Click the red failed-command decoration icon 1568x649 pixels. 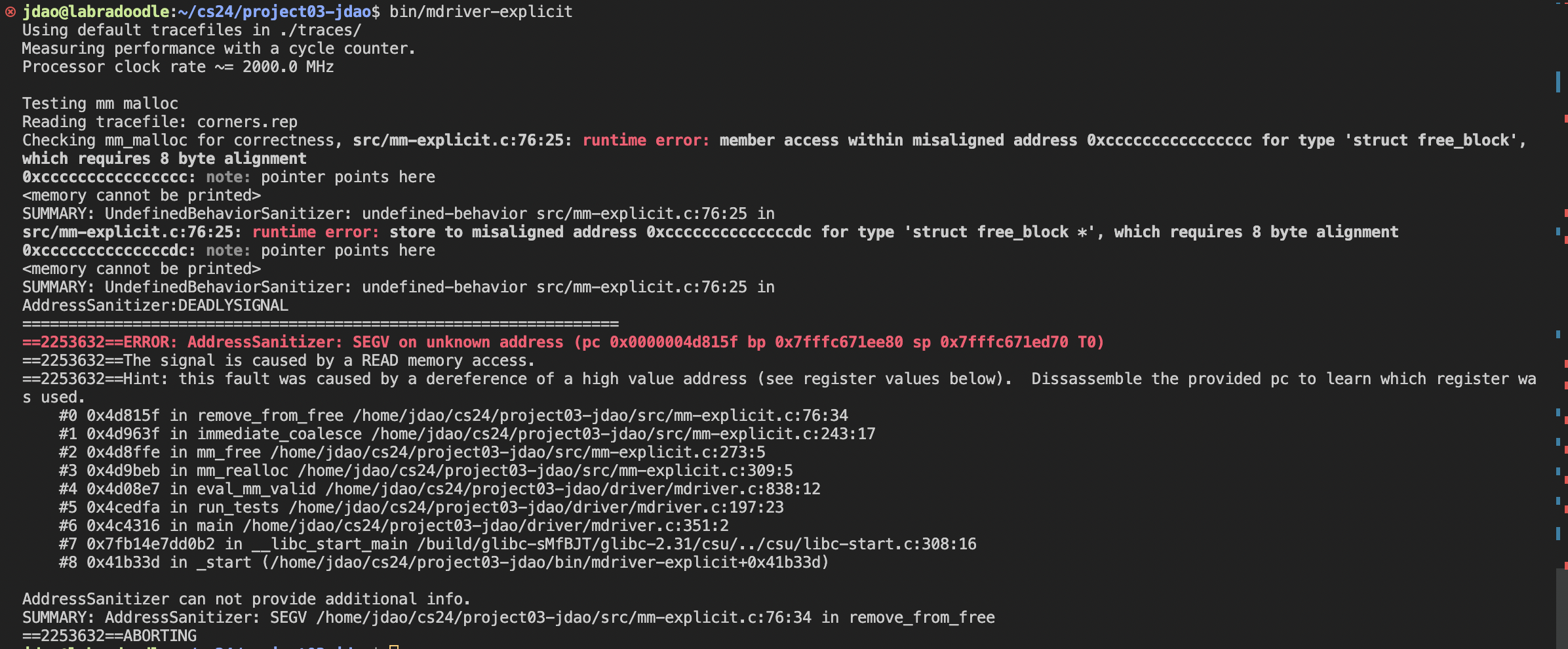10,12
